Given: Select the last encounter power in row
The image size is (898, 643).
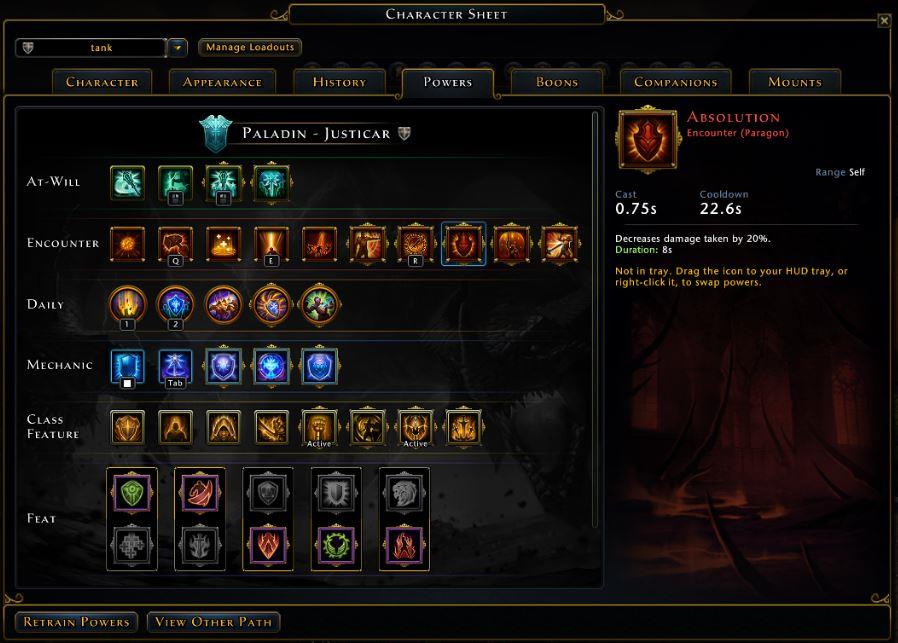Looking at the screenshot, I should [560, 244].
